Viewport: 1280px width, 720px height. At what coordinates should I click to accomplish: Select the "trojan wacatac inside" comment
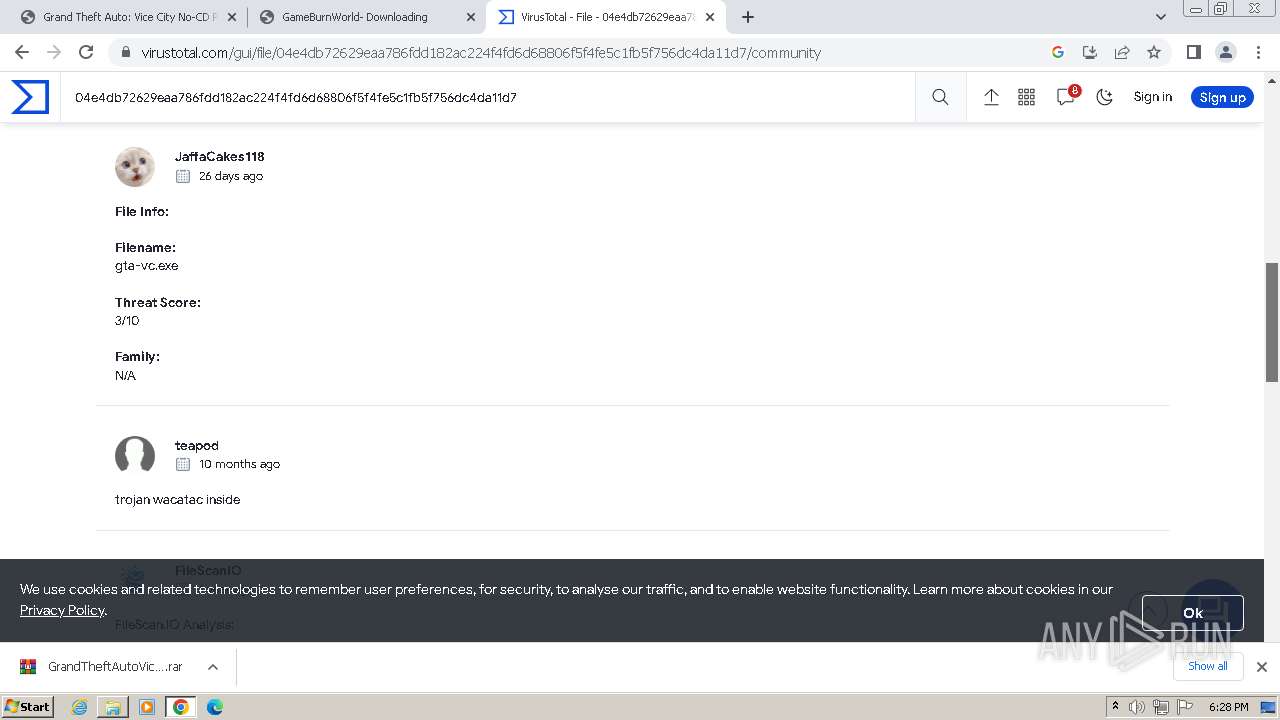(178, 499)
